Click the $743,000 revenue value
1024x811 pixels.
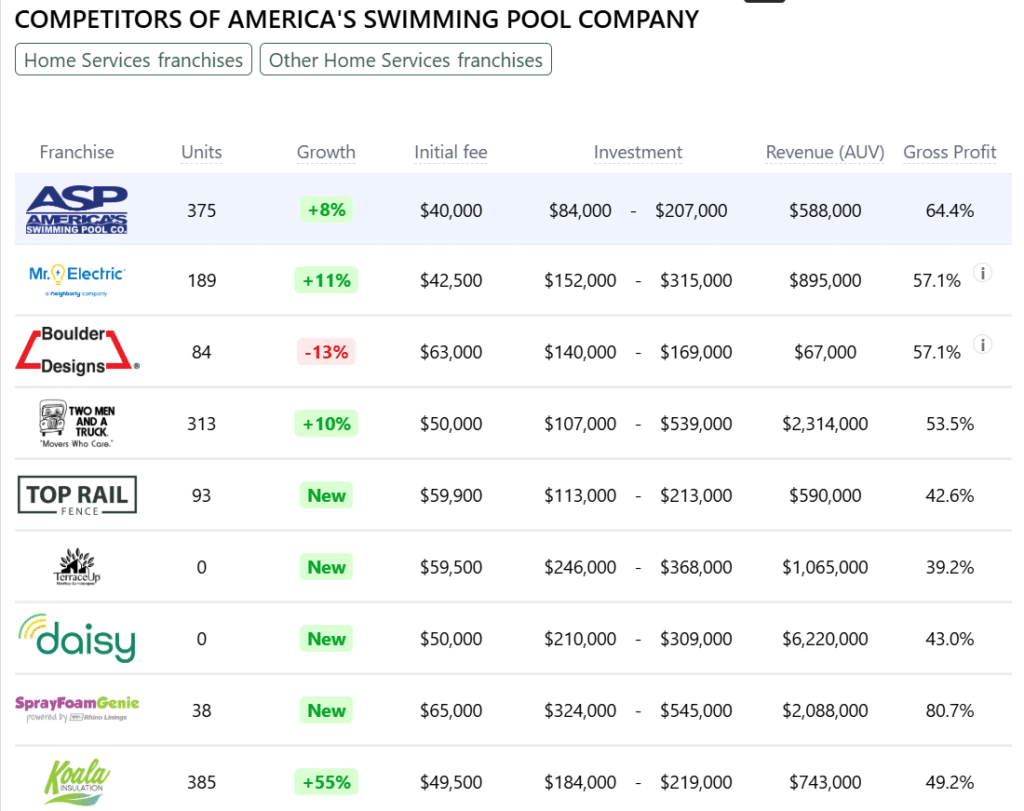(825, 782)
